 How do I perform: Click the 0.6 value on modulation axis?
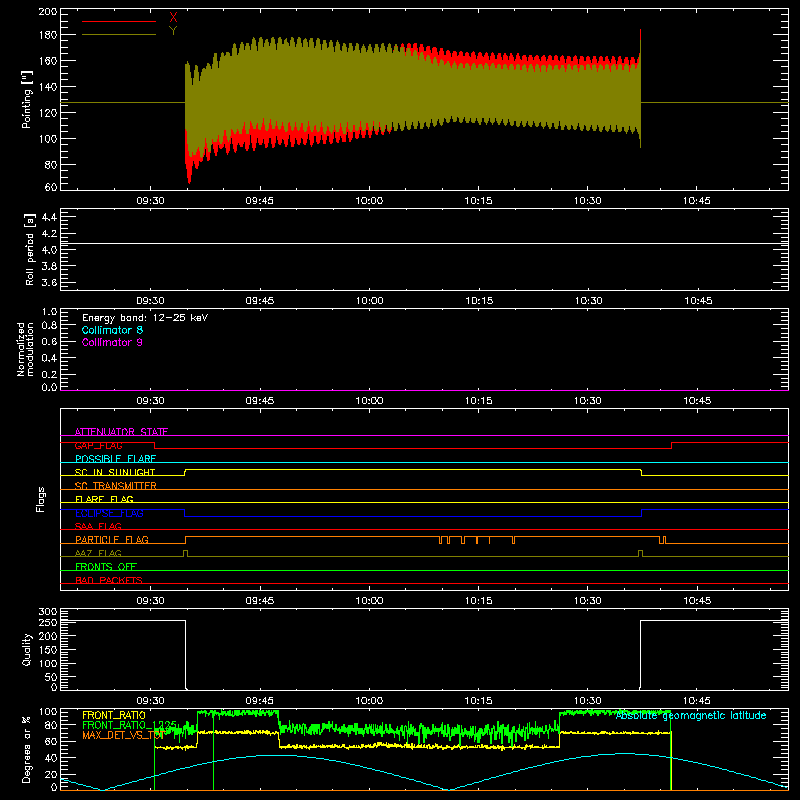(49, 341)
